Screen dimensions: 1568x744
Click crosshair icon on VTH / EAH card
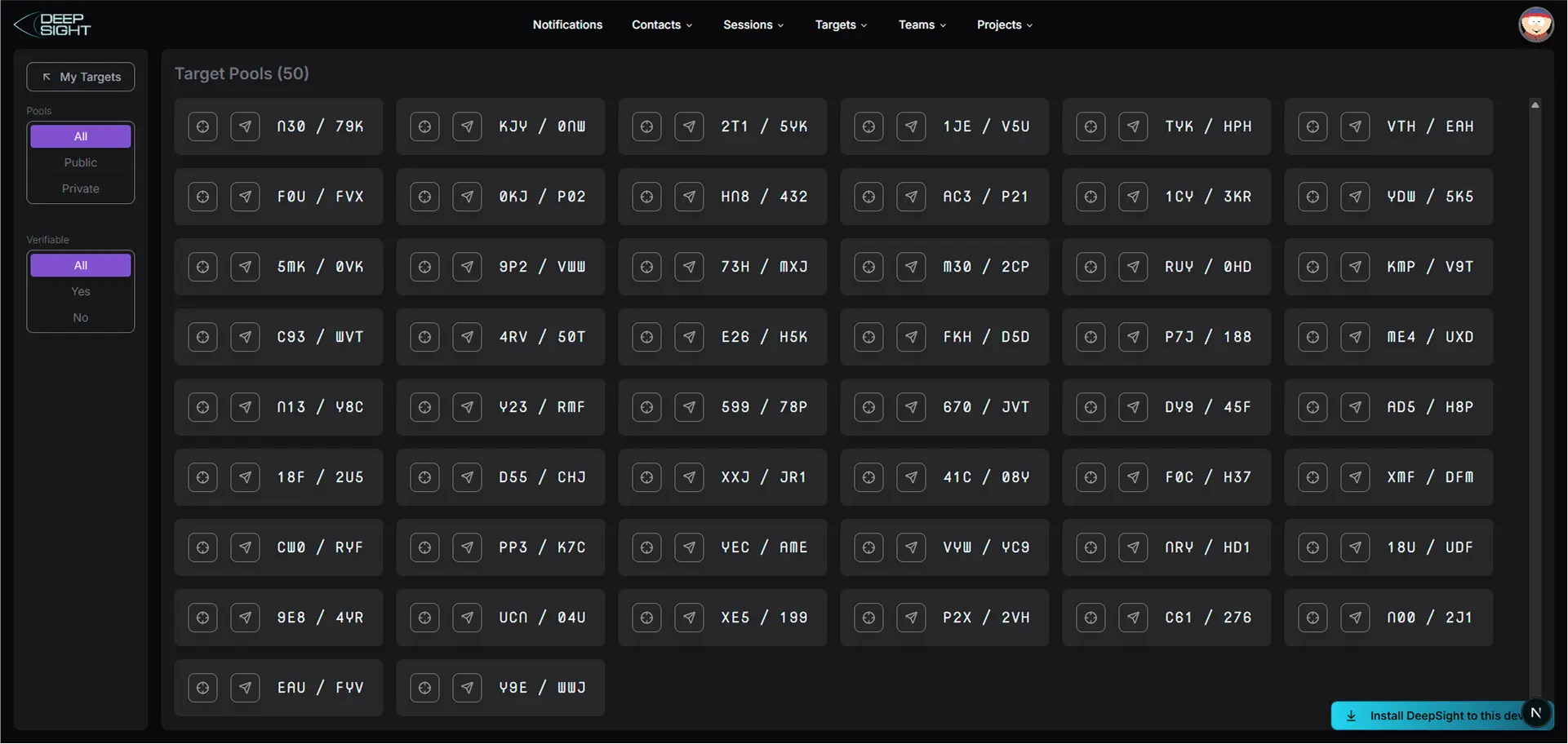tap(1313, 126)
